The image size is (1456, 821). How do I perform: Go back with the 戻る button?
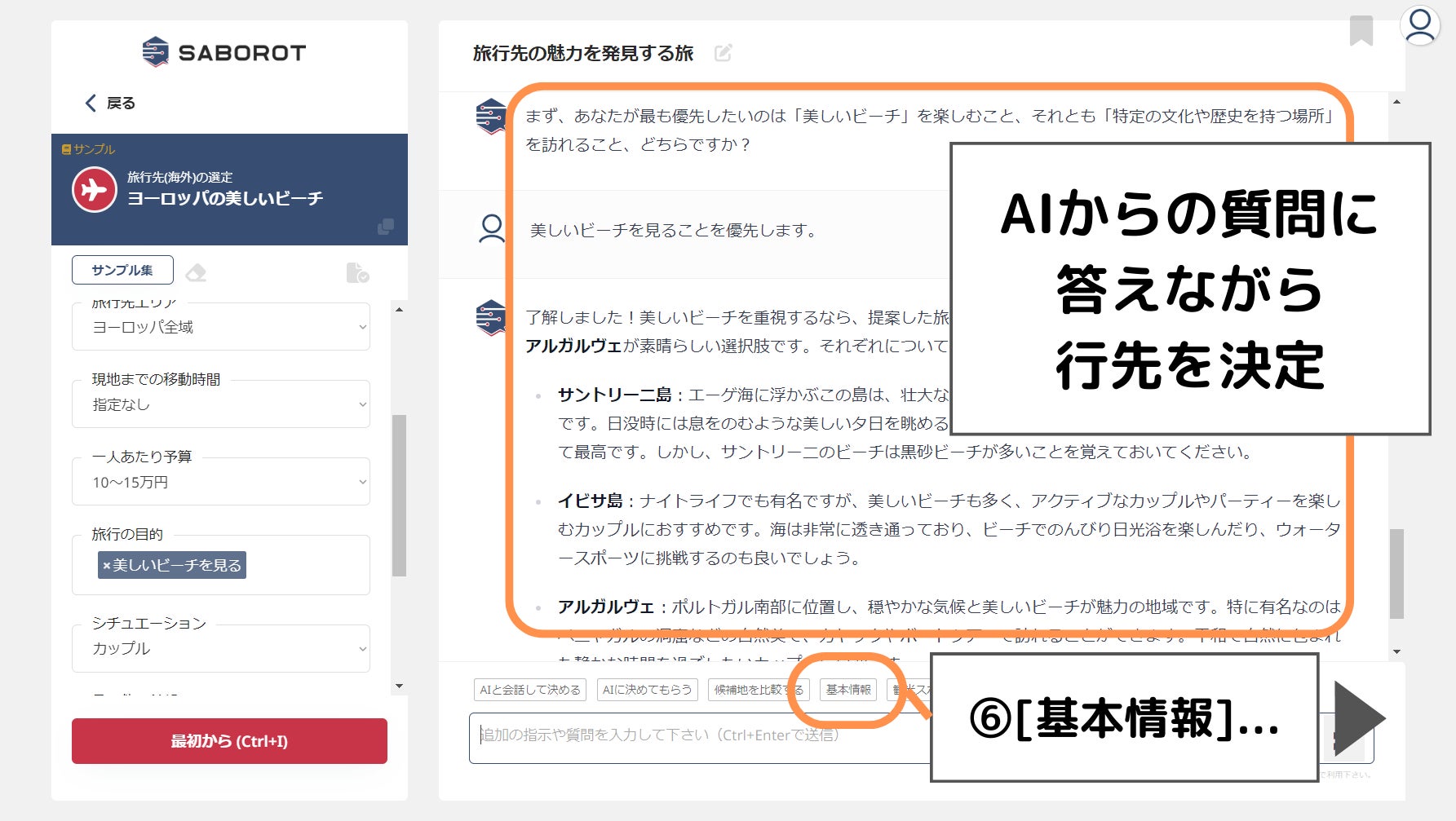tap(110, 103)
